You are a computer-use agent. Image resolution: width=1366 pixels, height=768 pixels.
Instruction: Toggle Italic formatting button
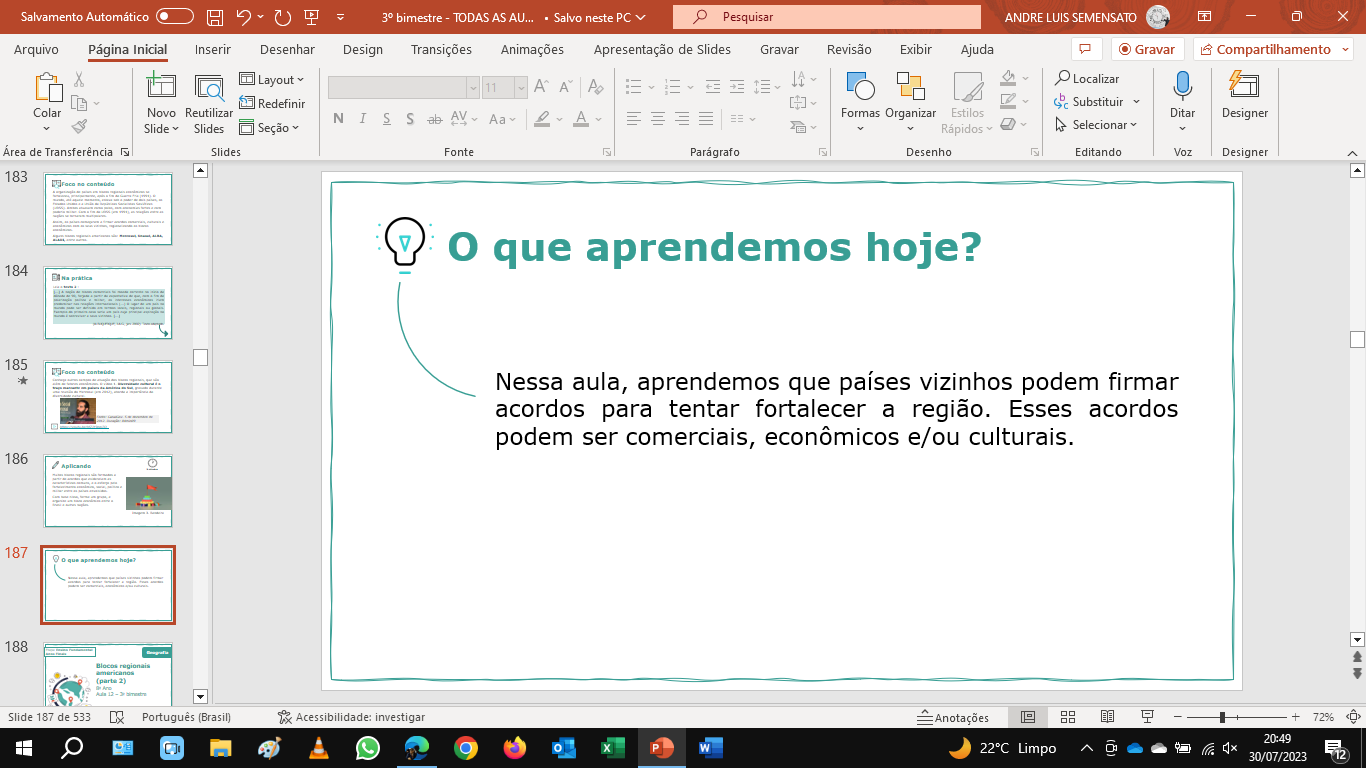[x=362, y=119]
